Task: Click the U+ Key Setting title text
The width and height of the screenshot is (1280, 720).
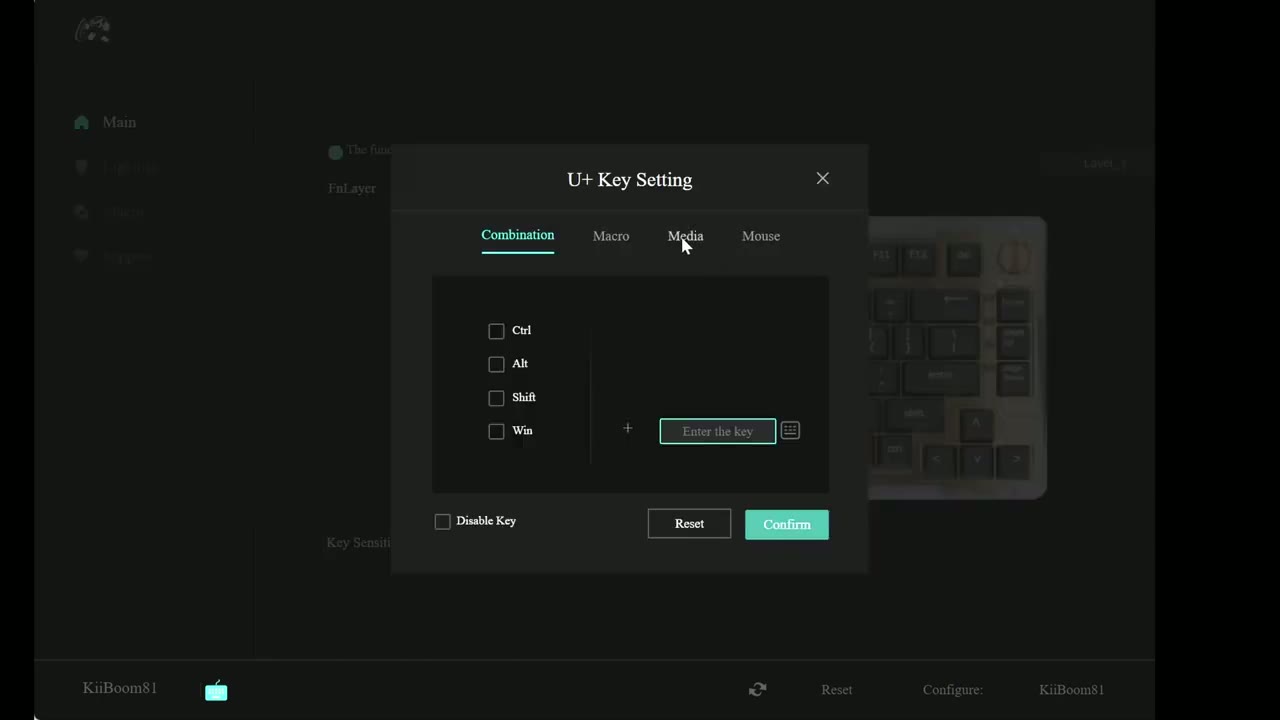Action: pyautogui.click(x=629, y=180)
